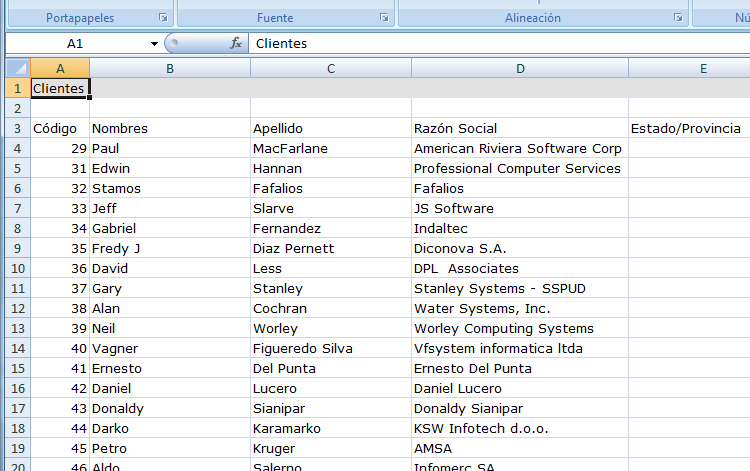Click Professional Computer Services cell
Viewport: 750px width, 471px height.
[520, 169]
